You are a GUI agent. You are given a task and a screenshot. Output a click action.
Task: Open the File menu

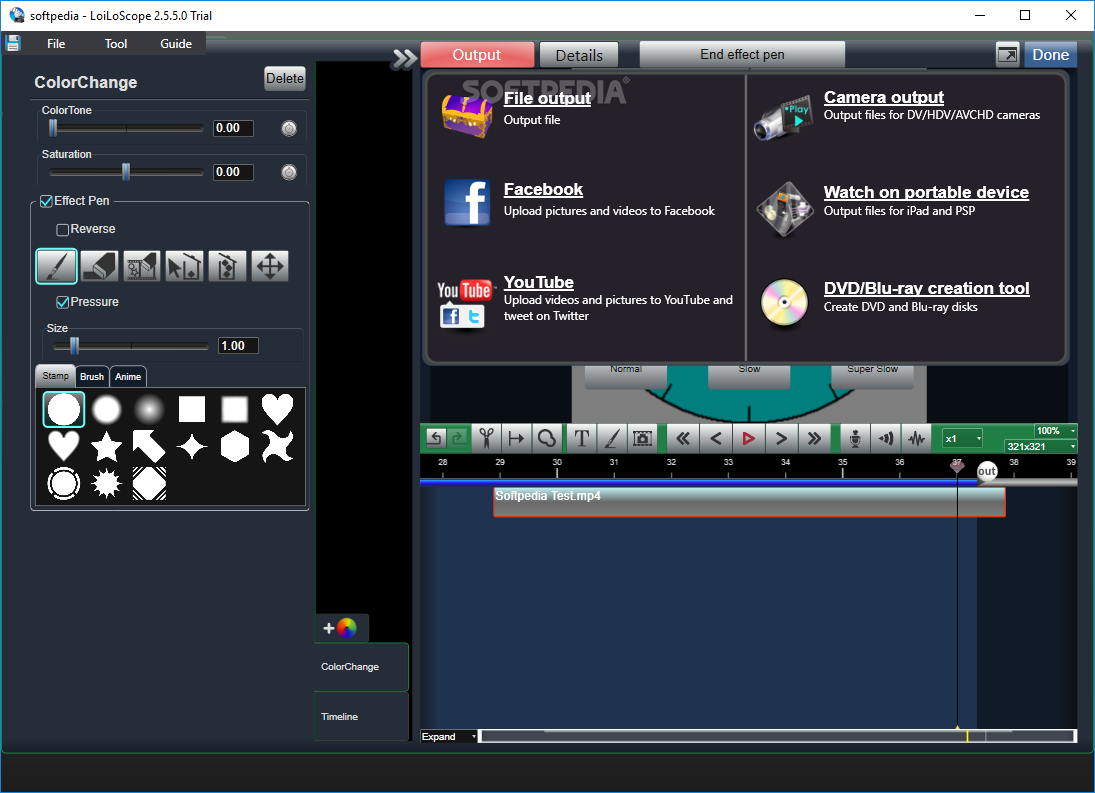pos(56,43)
